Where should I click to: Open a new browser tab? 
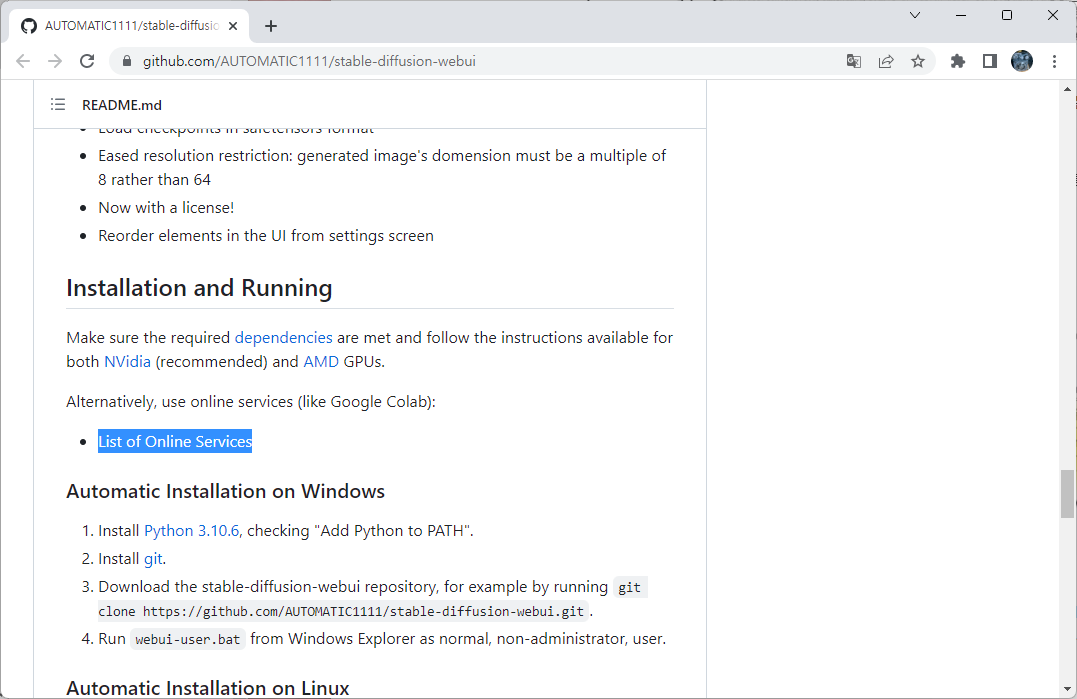tap(271, 26)
